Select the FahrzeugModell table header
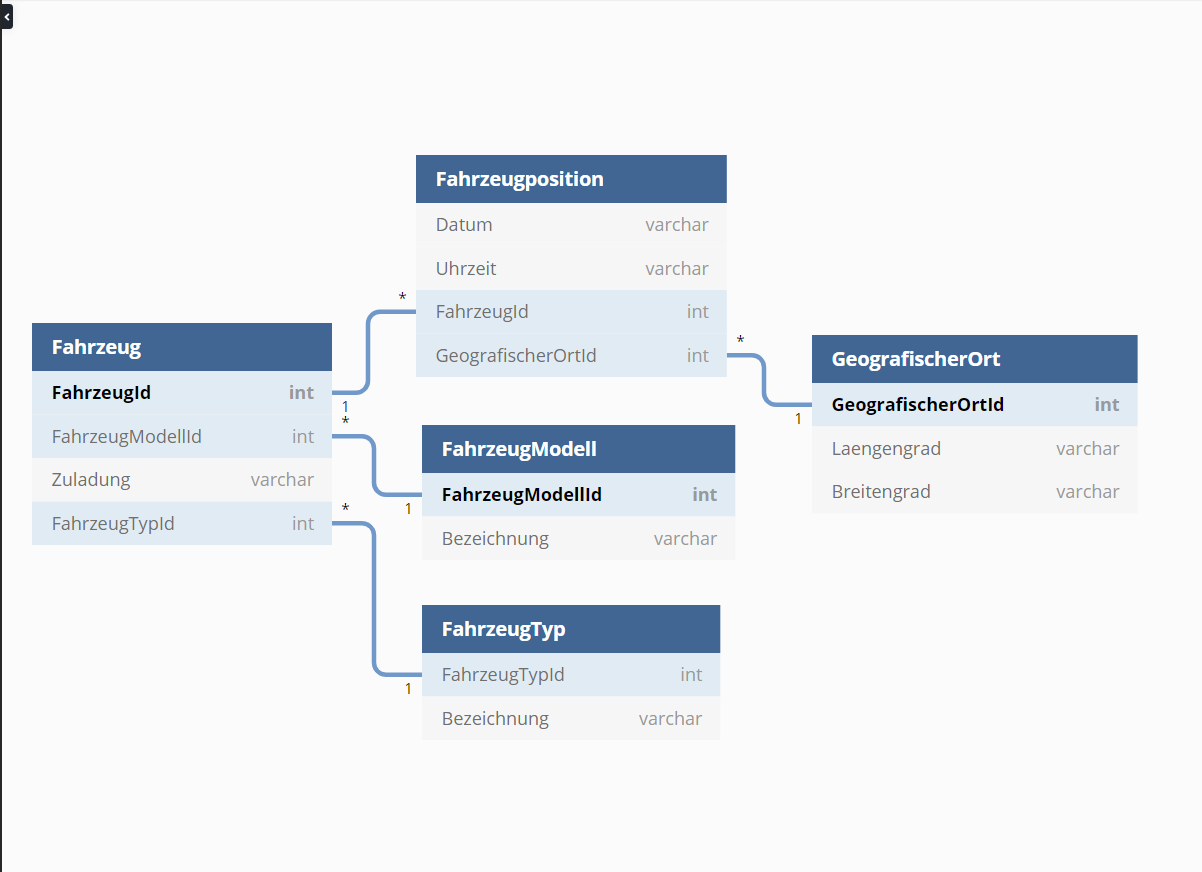This screenshot has height=872, width=1202. (x=578, y=449)
